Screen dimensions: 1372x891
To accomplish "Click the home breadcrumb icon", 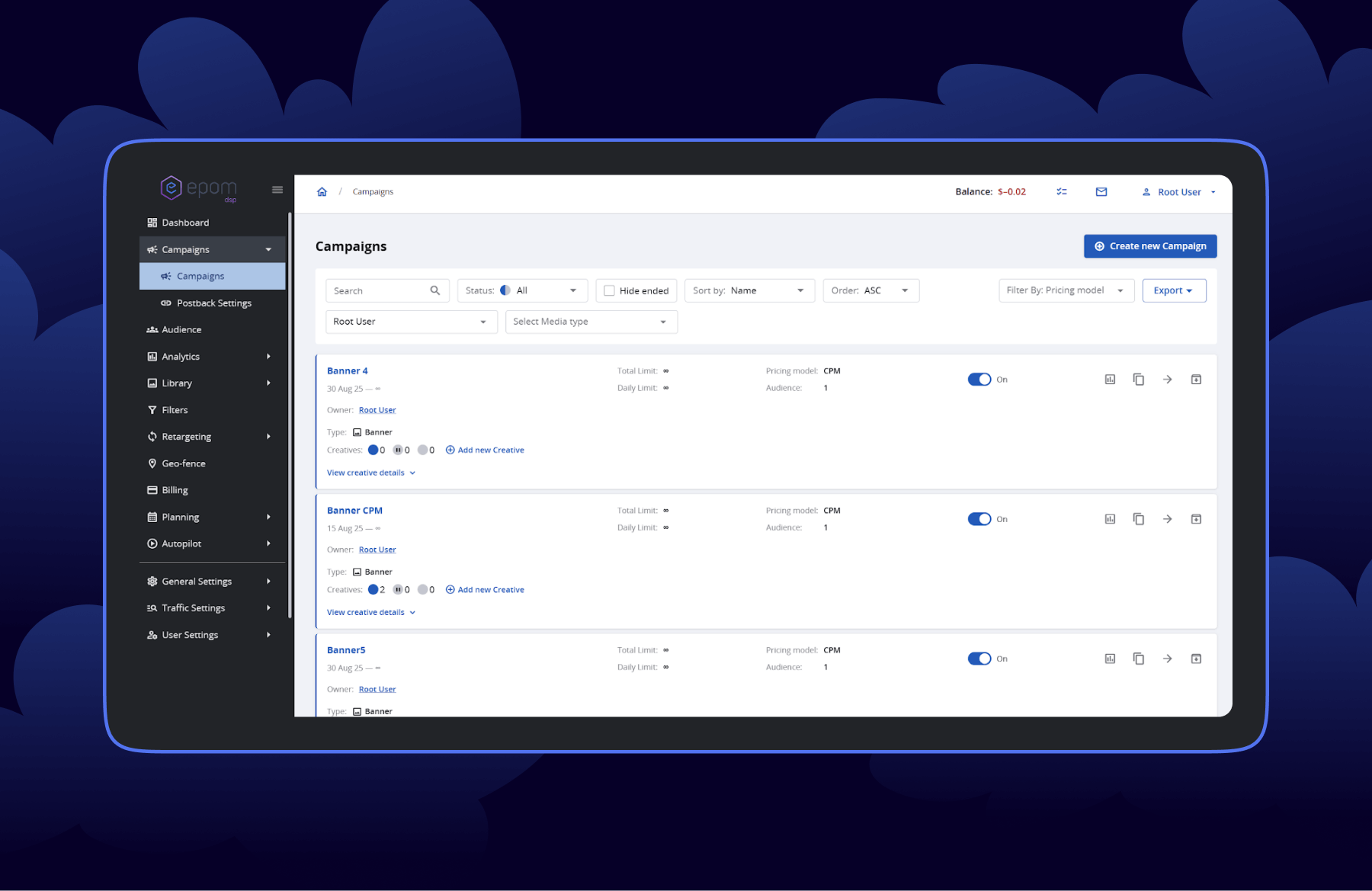I will (x=322, y=192).
